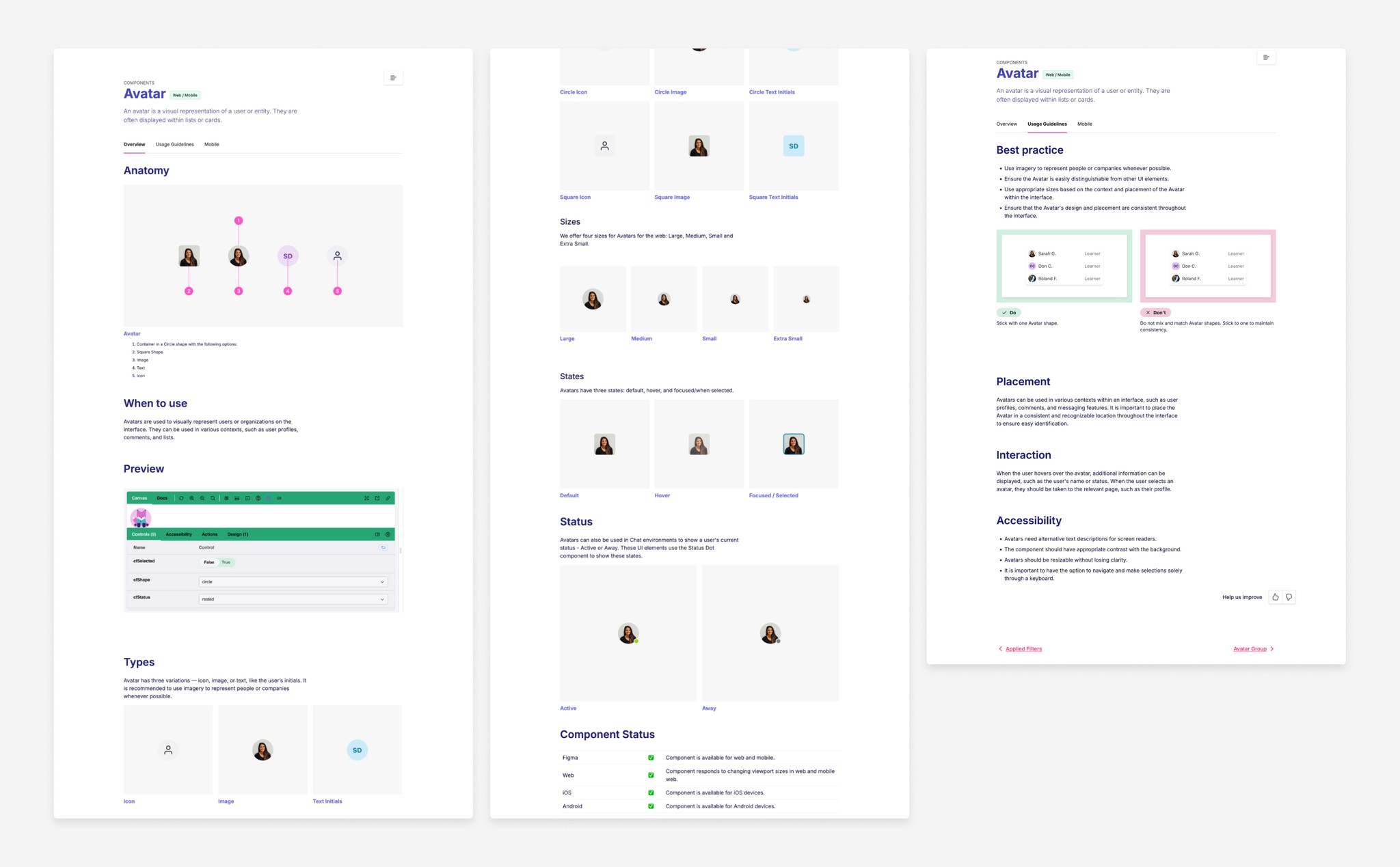Open the clShape circle dropdown

tap(293, 581)
